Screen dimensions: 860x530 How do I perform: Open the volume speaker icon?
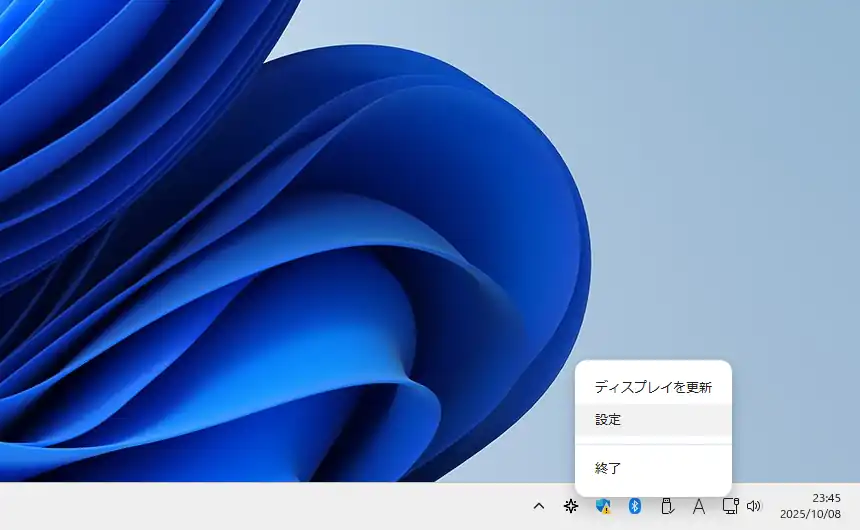[x=754, y=507]
